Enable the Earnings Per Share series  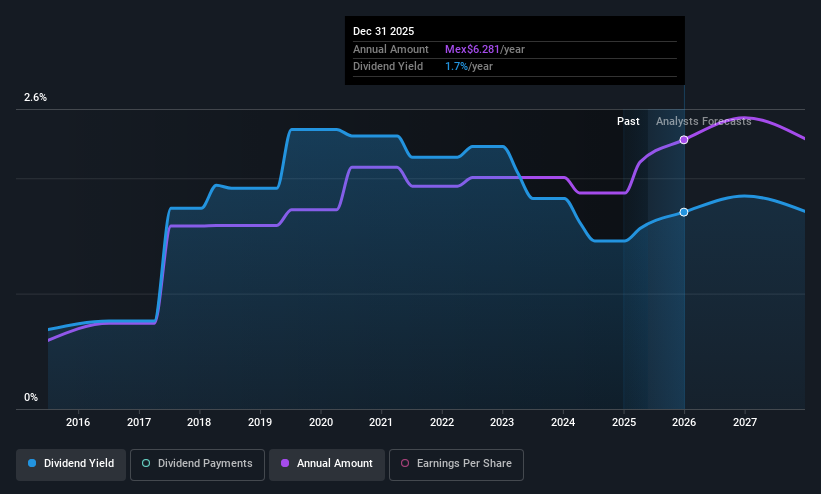pos(456,464)
